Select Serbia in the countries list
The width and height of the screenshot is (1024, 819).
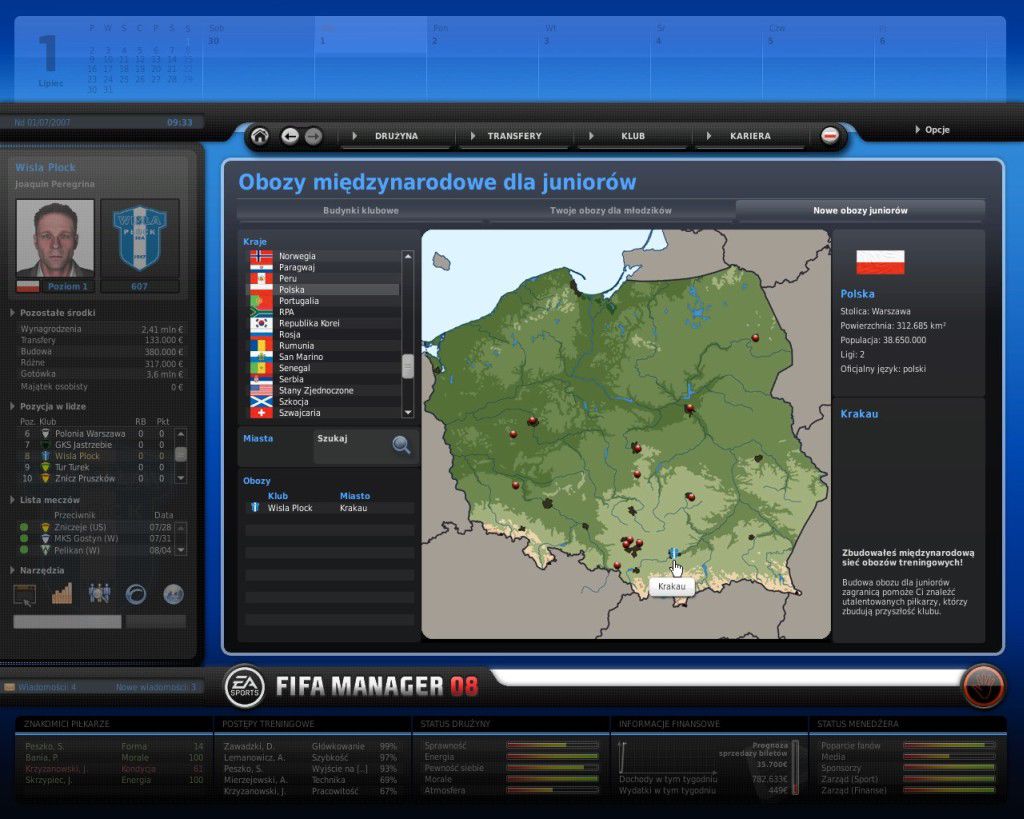[x=324, y=379]
